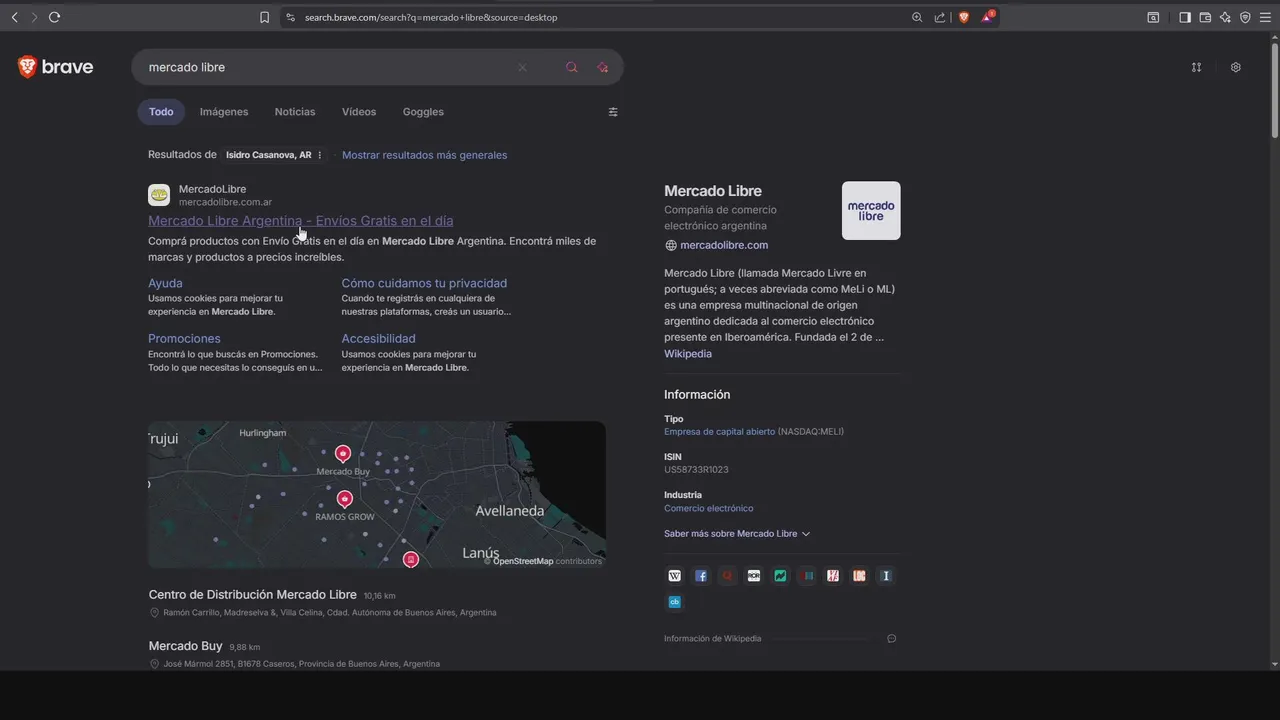
Task: Open the Crunchbase cb profile icon
Action: (675, 602)
